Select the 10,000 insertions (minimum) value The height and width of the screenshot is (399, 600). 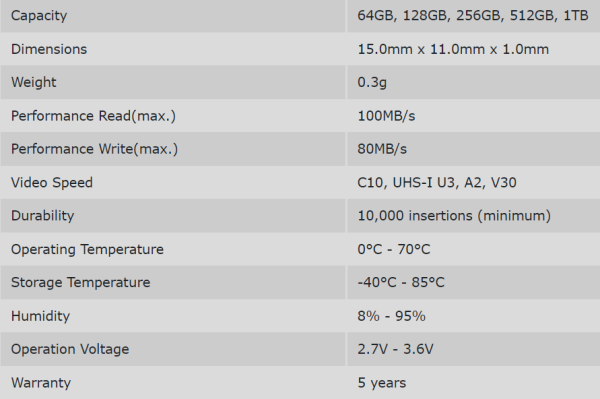454,216
